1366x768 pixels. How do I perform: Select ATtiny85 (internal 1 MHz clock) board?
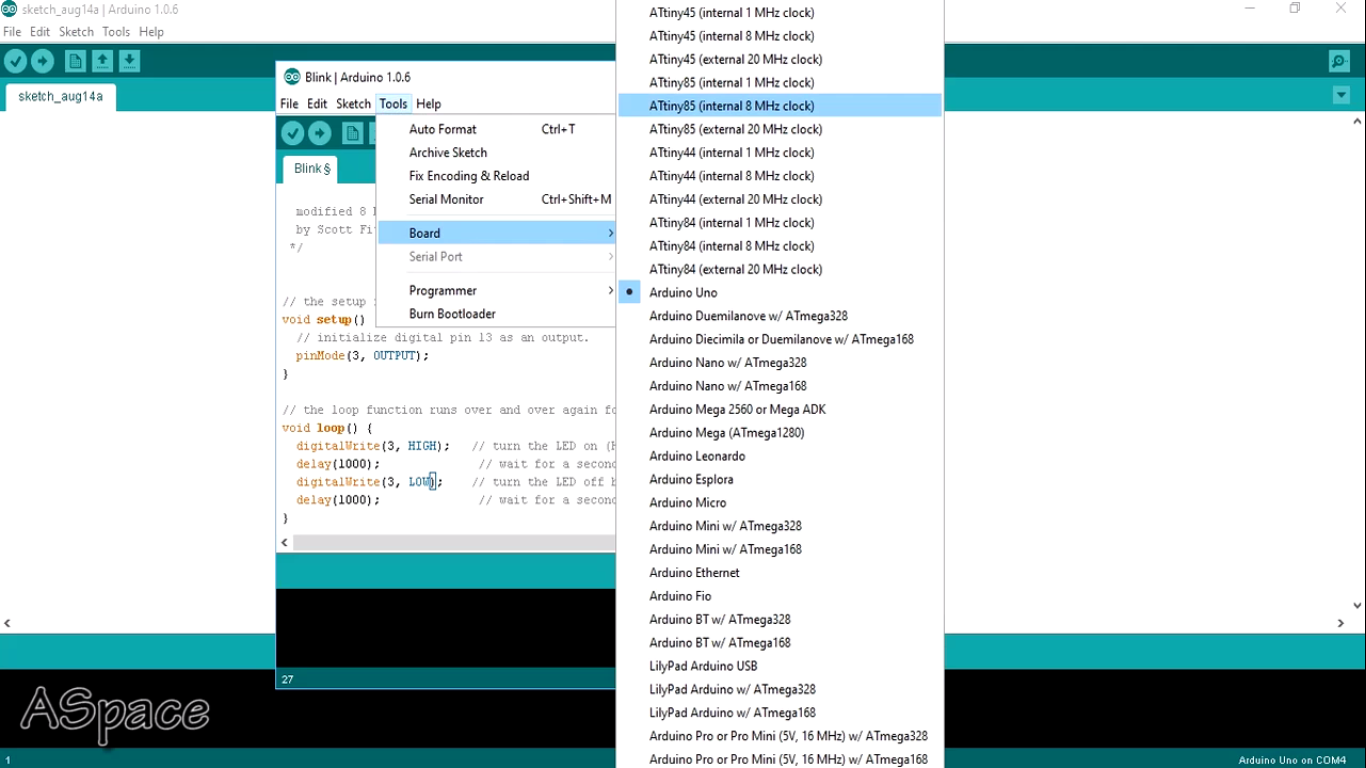click(x=780, y=82)
